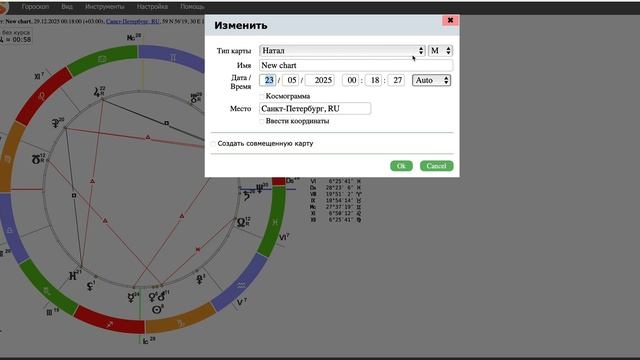Enable the Космограмма checkbox
This screenshot has width=640, height=360.
pos(262,96)
